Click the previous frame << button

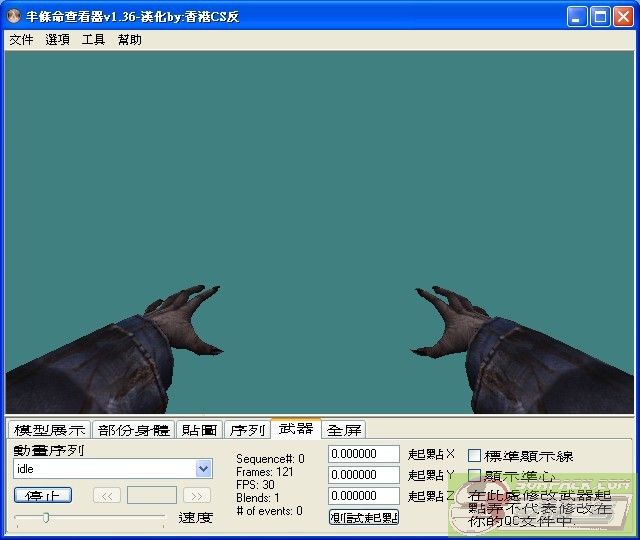pos(107,495)
